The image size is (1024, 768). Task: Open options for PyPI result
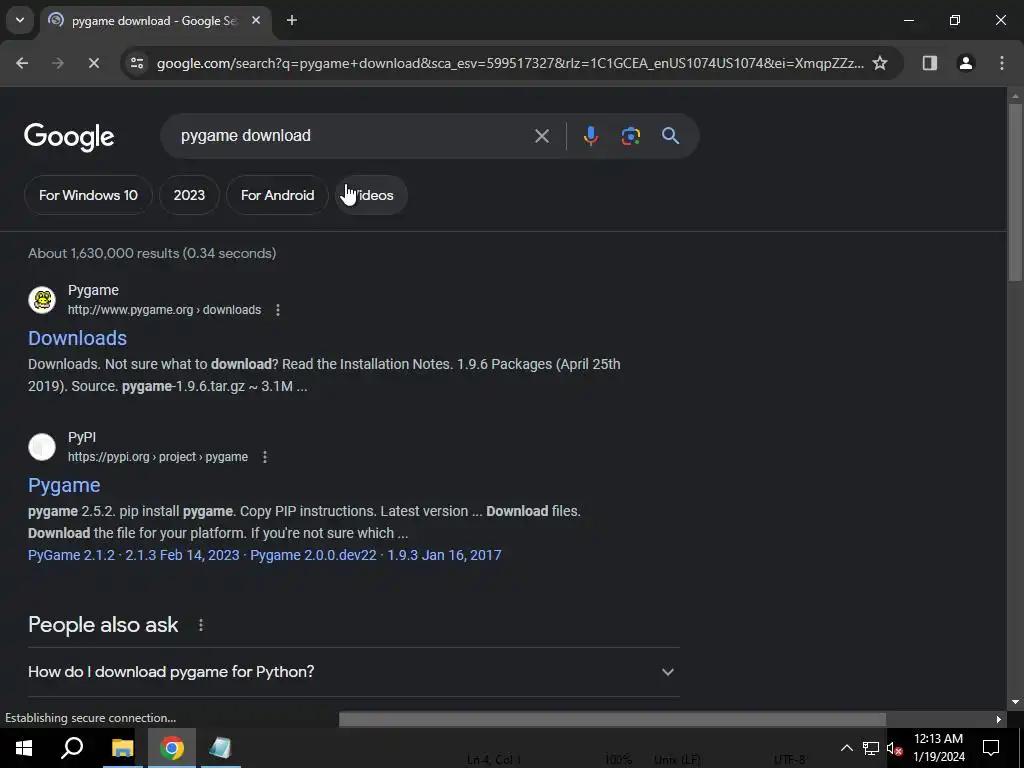point(264,457)
